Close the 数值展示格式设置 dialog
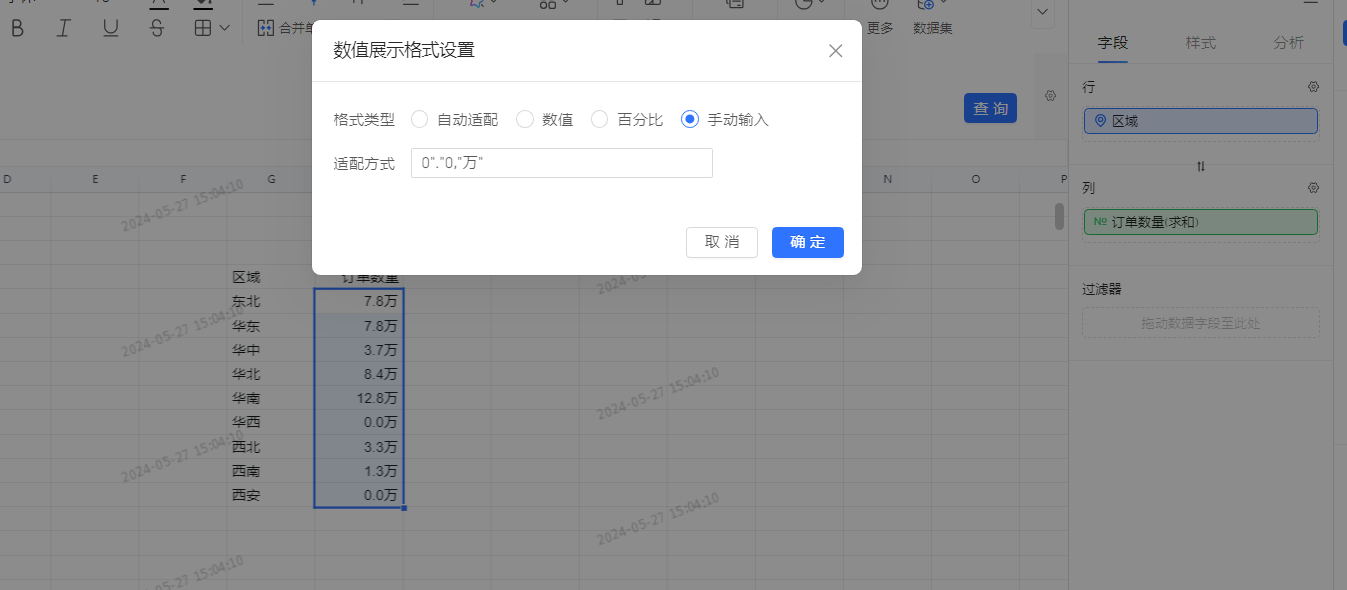1347x590 pixels. [x=835, y=51]
